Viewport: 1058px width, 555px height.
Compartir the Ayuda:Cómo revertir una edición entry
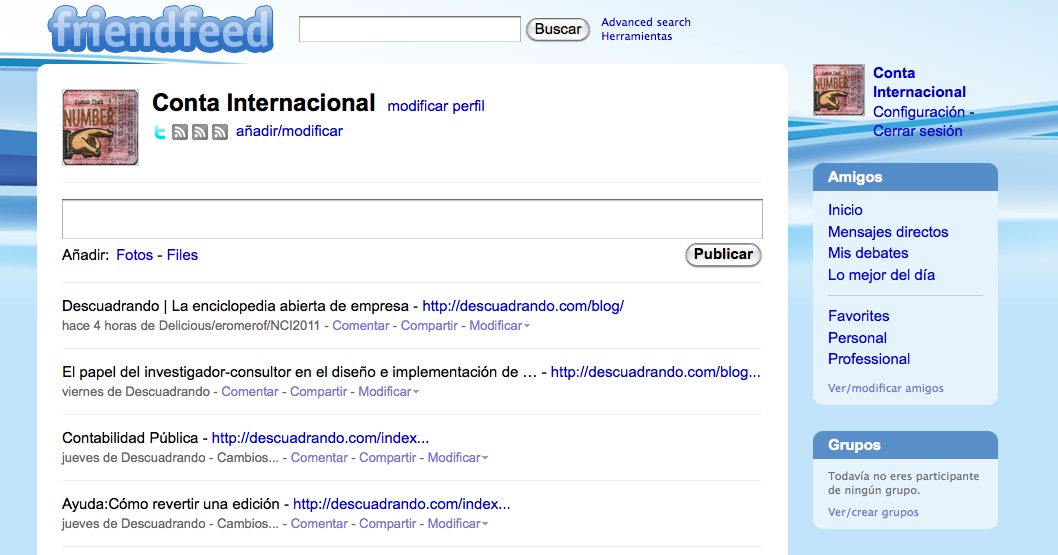pos(387,524)
